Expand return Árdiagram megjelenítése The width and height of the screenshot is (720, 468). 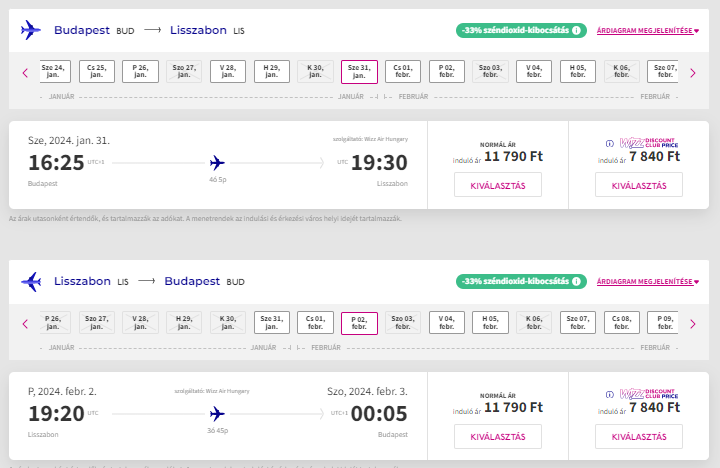pyautogui.click(x=646, y=282)
